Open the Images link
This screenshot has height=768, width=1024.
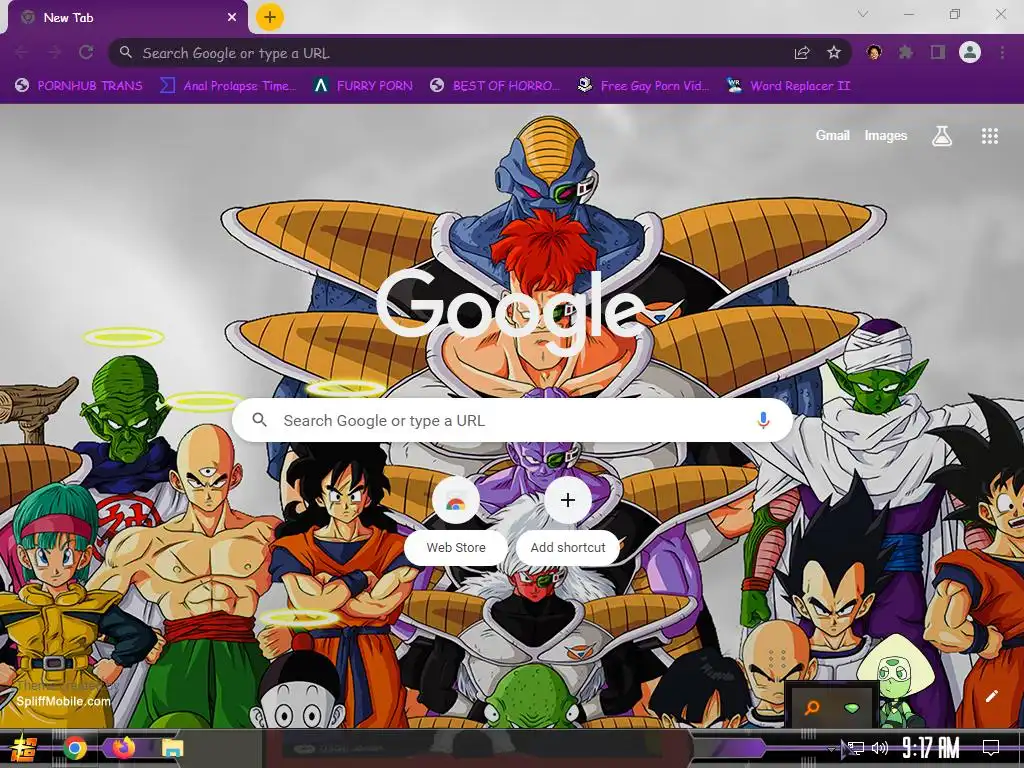pyautogui.click(x=886, y=135)
